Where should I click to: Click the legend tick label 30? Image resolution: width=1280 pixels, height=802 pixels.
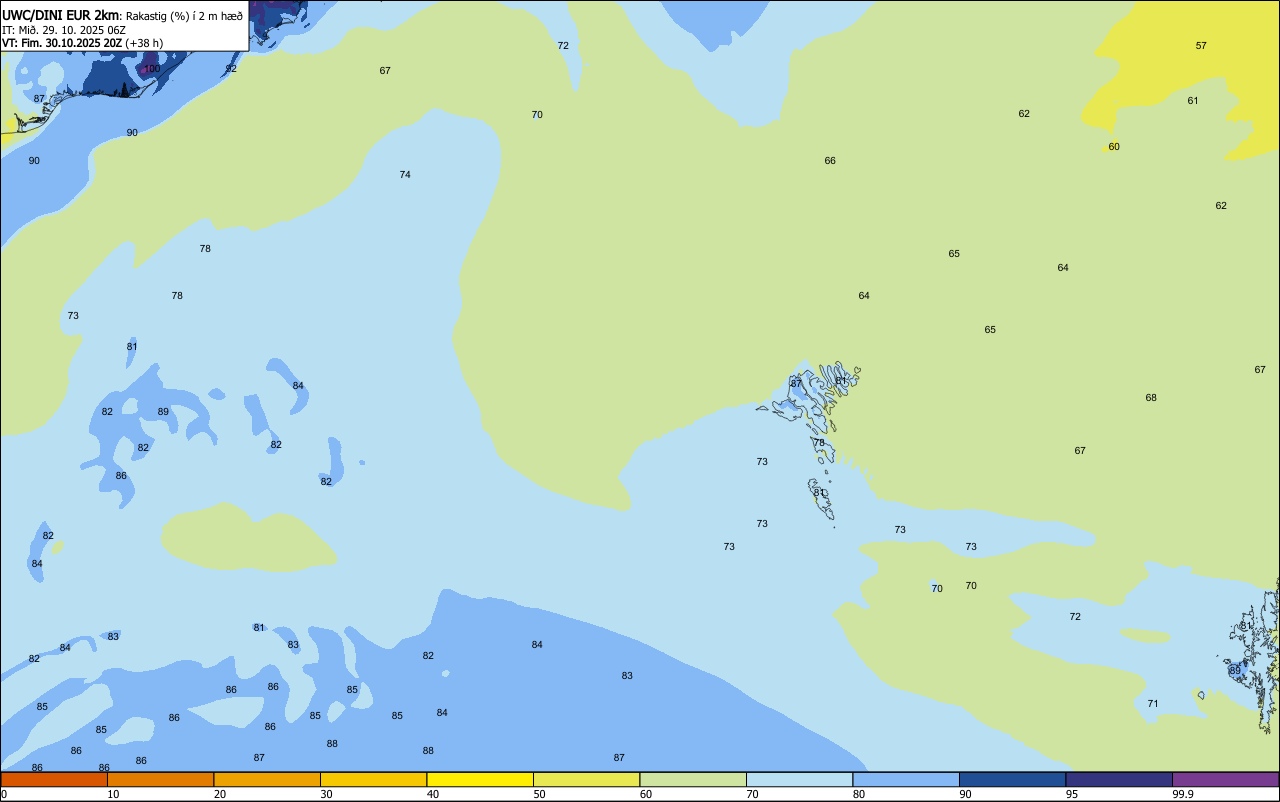(x=326, y=794)
